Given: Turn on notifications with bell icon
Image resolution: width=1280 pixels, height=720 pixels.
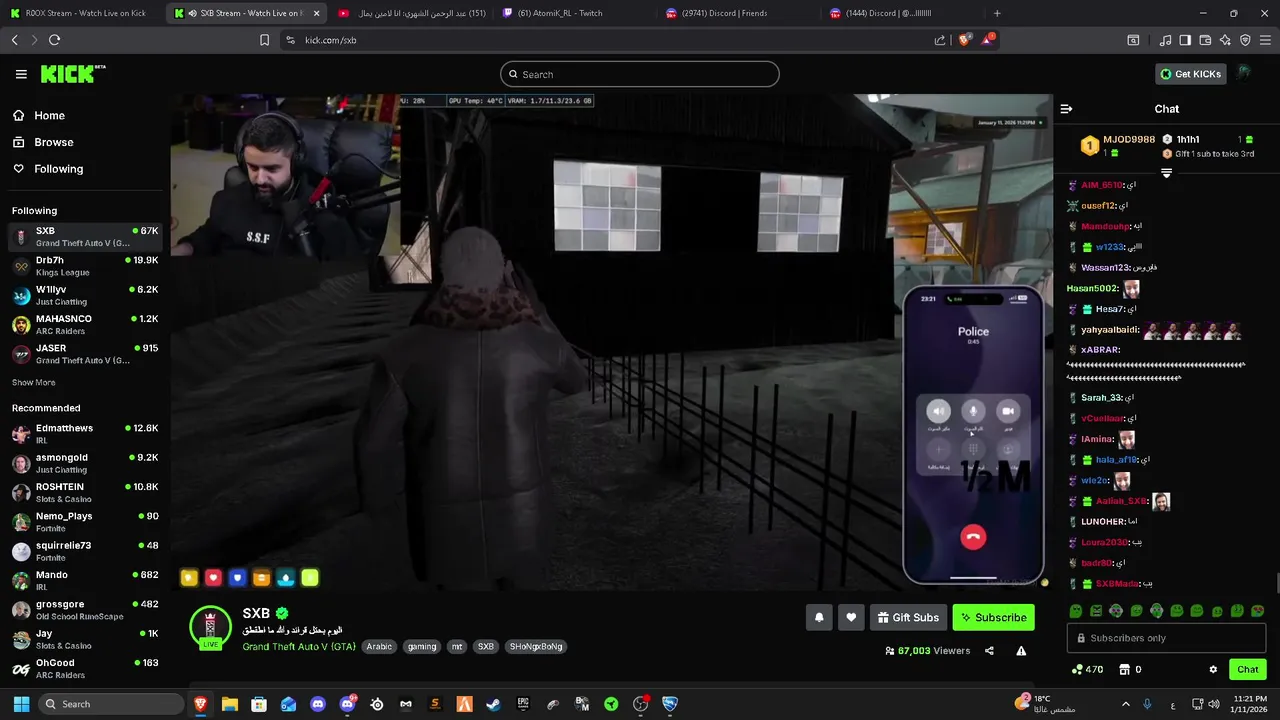Looking at the screenshot, I should pos(819,618).
